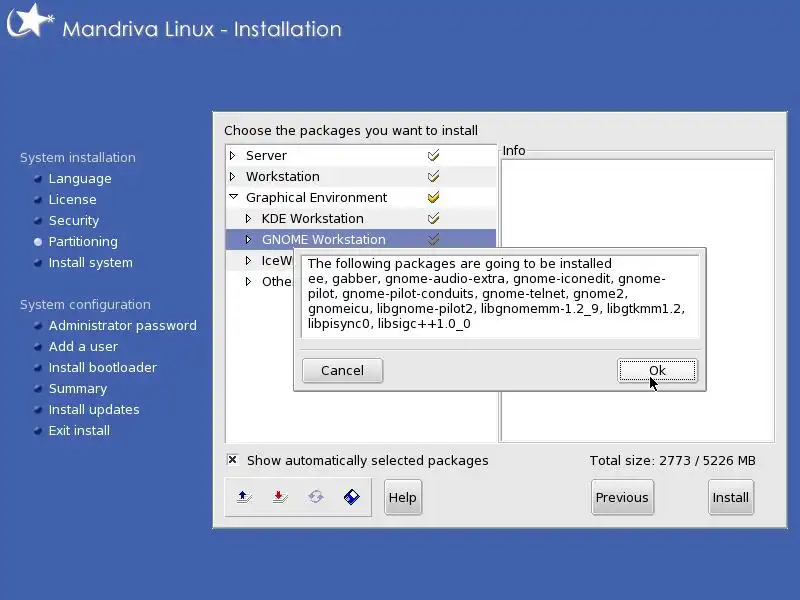Click the Summary step bullet icon
Screen dimensions: 800x600
[38, 389]
